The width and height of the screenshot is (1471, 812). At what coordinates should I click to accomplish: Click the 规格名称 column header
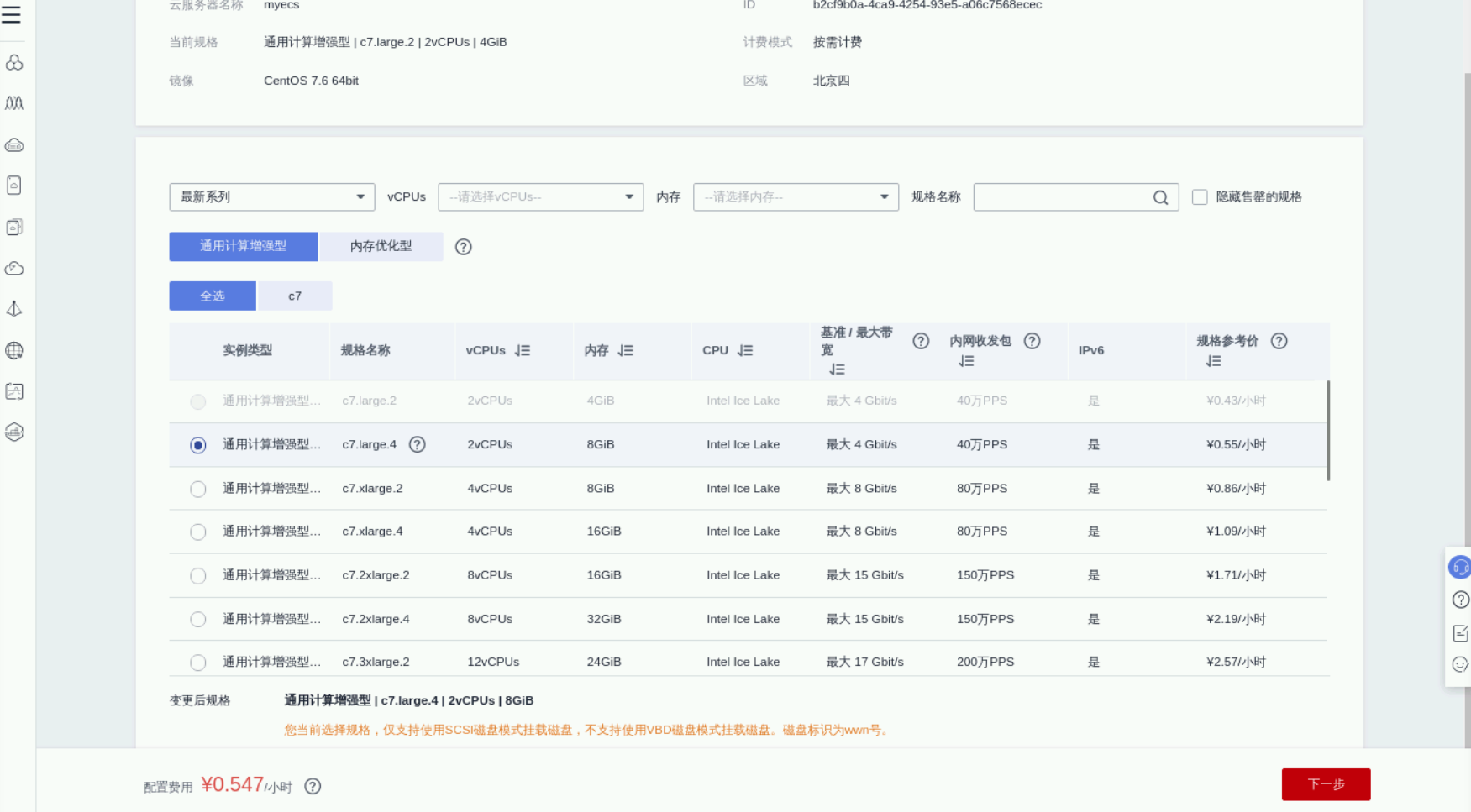[365, 350]
